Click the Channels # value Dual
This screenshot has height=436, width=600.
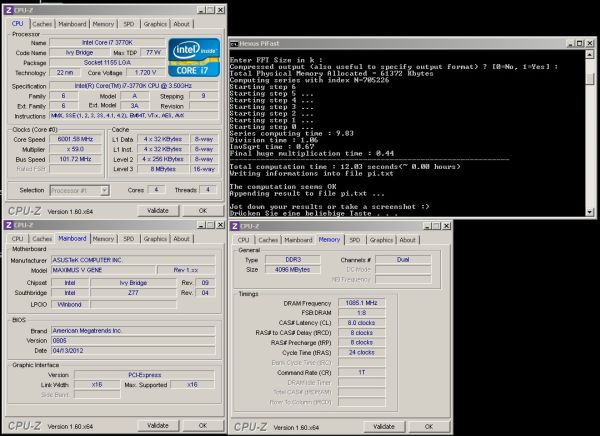pyautogui.click(x=403, y=260)
